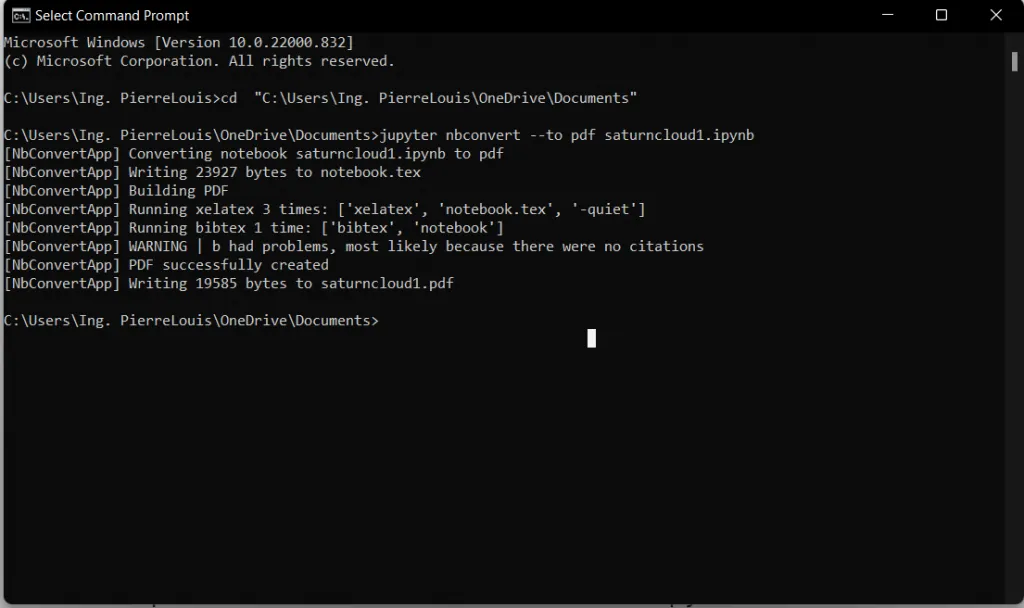Minimize the Command Prompt window
Viewport: 1024px width, 608px height.
(885, 15)
